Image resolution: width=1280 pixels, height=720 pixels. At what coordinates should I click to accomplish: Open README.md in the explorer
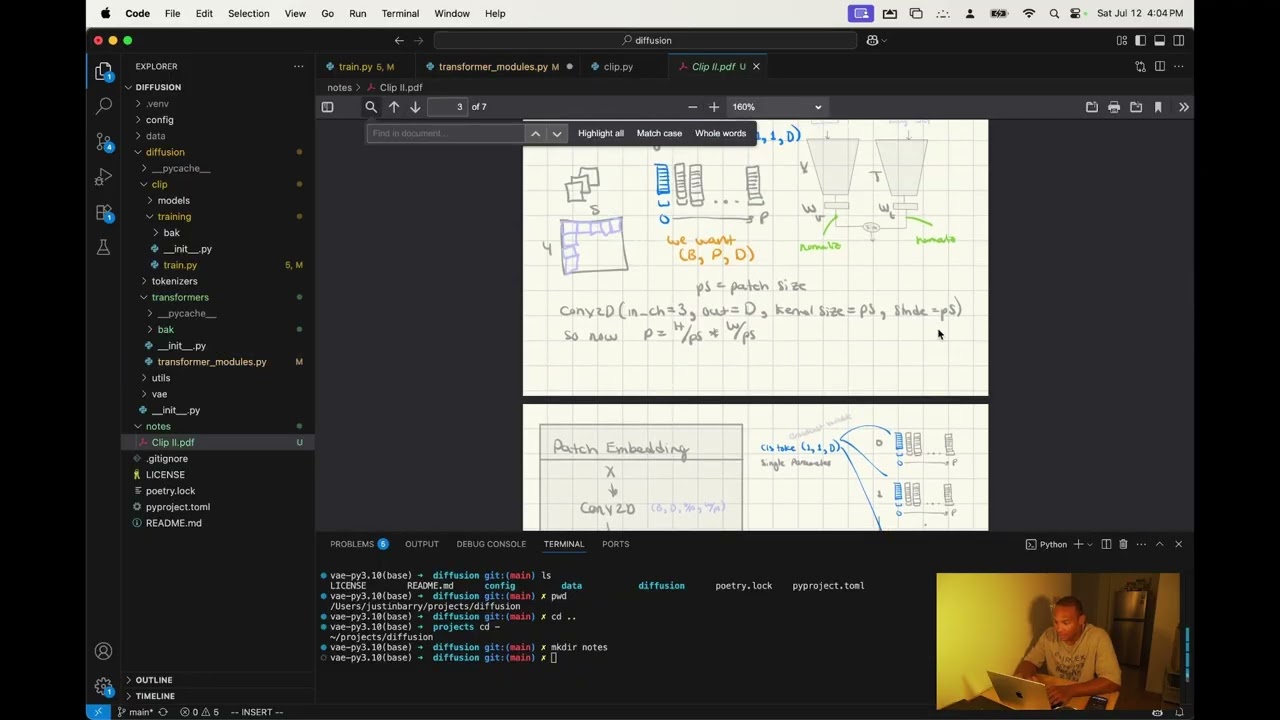[173, 523]
